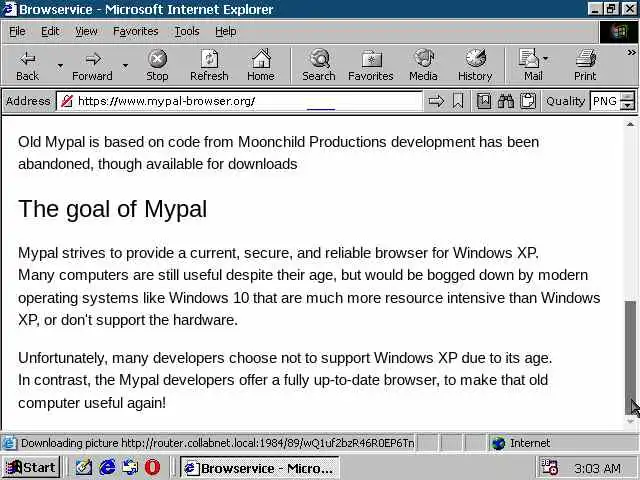Viewport: 640px width, 480px height.
Task: Click the bookmarks book icon
Action: (484, 101)
